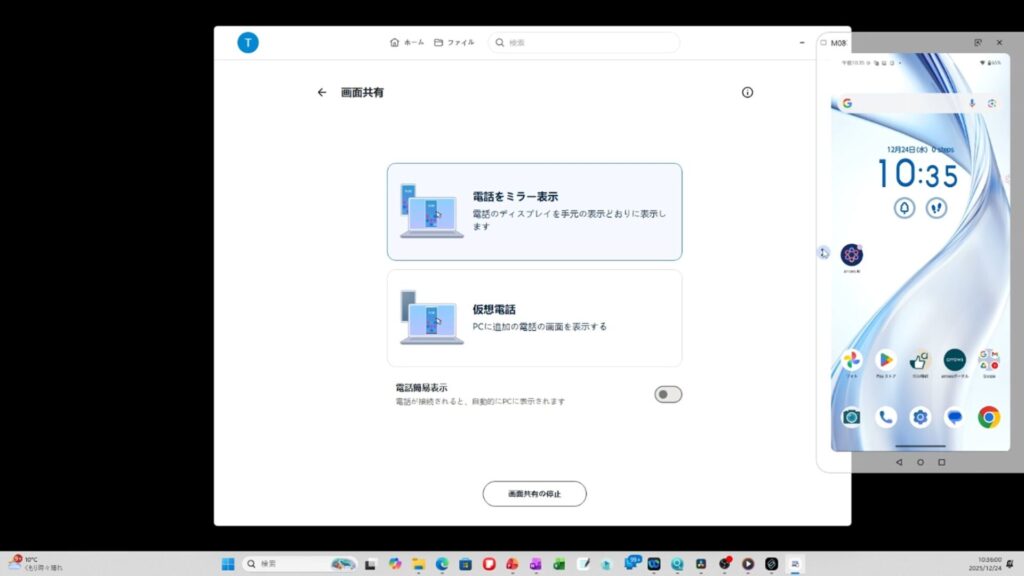Switch to the ホーム tab
Screen dimensions: 1024x576
(407, 42)
